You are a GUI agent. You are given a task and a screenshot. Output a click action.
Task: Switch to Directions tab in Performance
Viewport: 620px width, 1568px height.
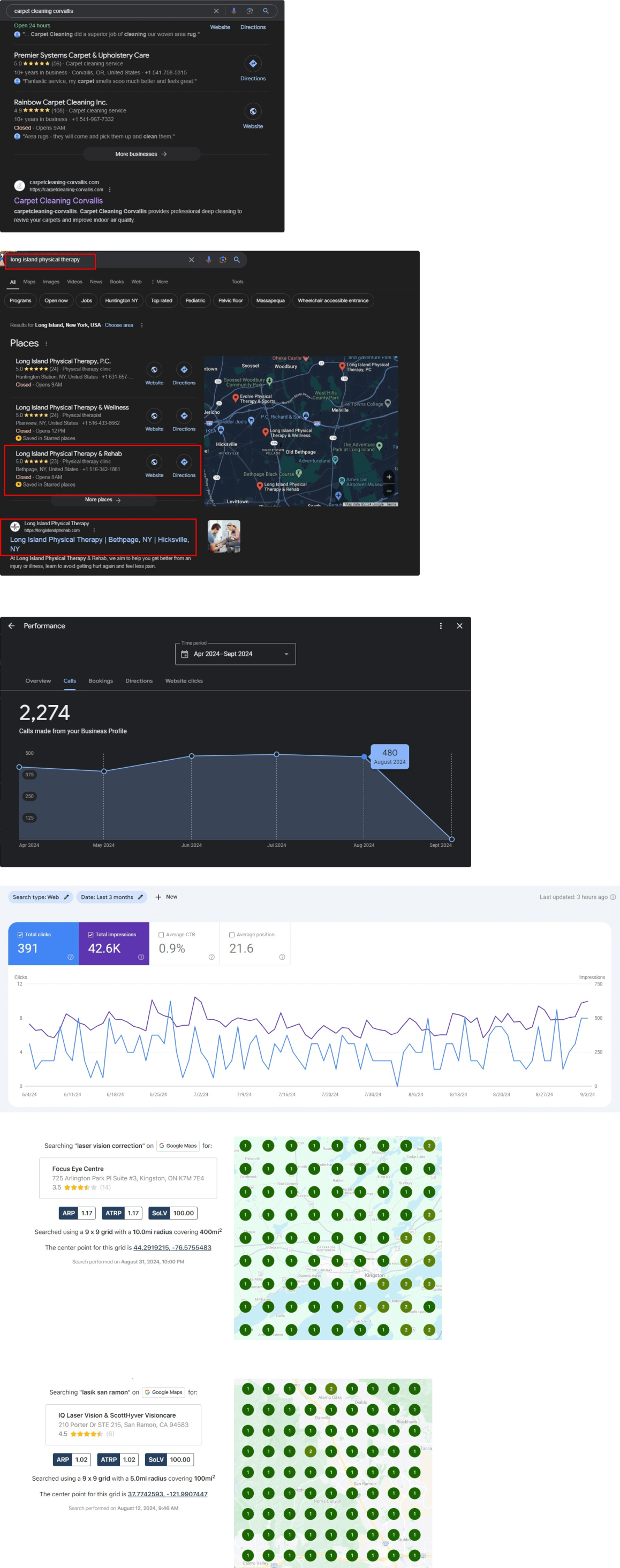tap(139, 681)
